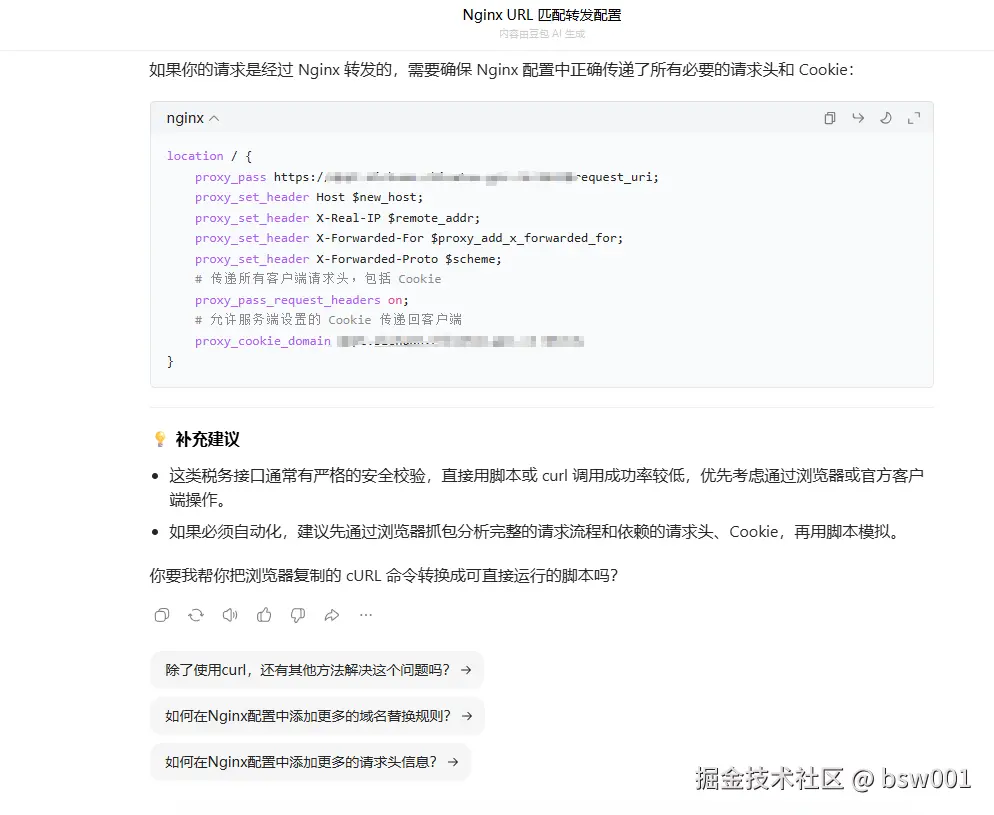Copy the nginx code block
The width and height of the screenshot is (994, 815).
point(829,118)
